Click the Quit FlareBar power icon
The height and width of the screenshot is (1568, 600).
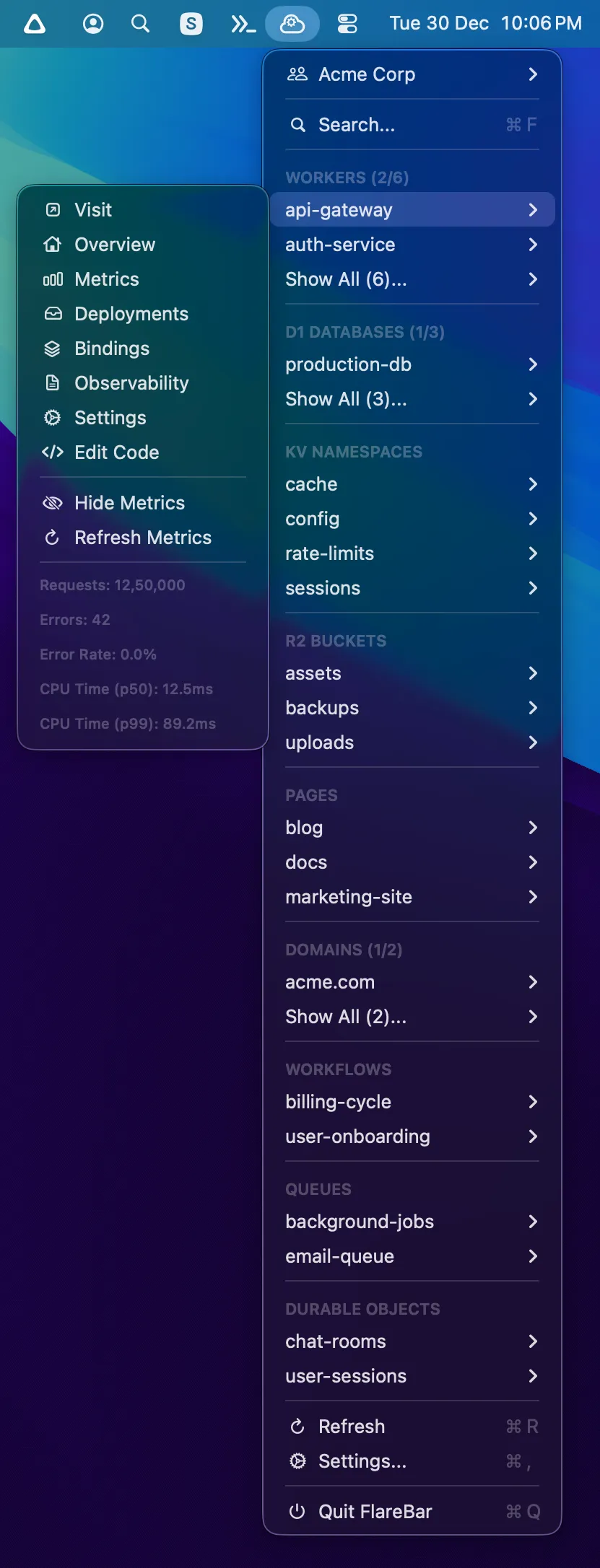click(x=297, y=1512)
